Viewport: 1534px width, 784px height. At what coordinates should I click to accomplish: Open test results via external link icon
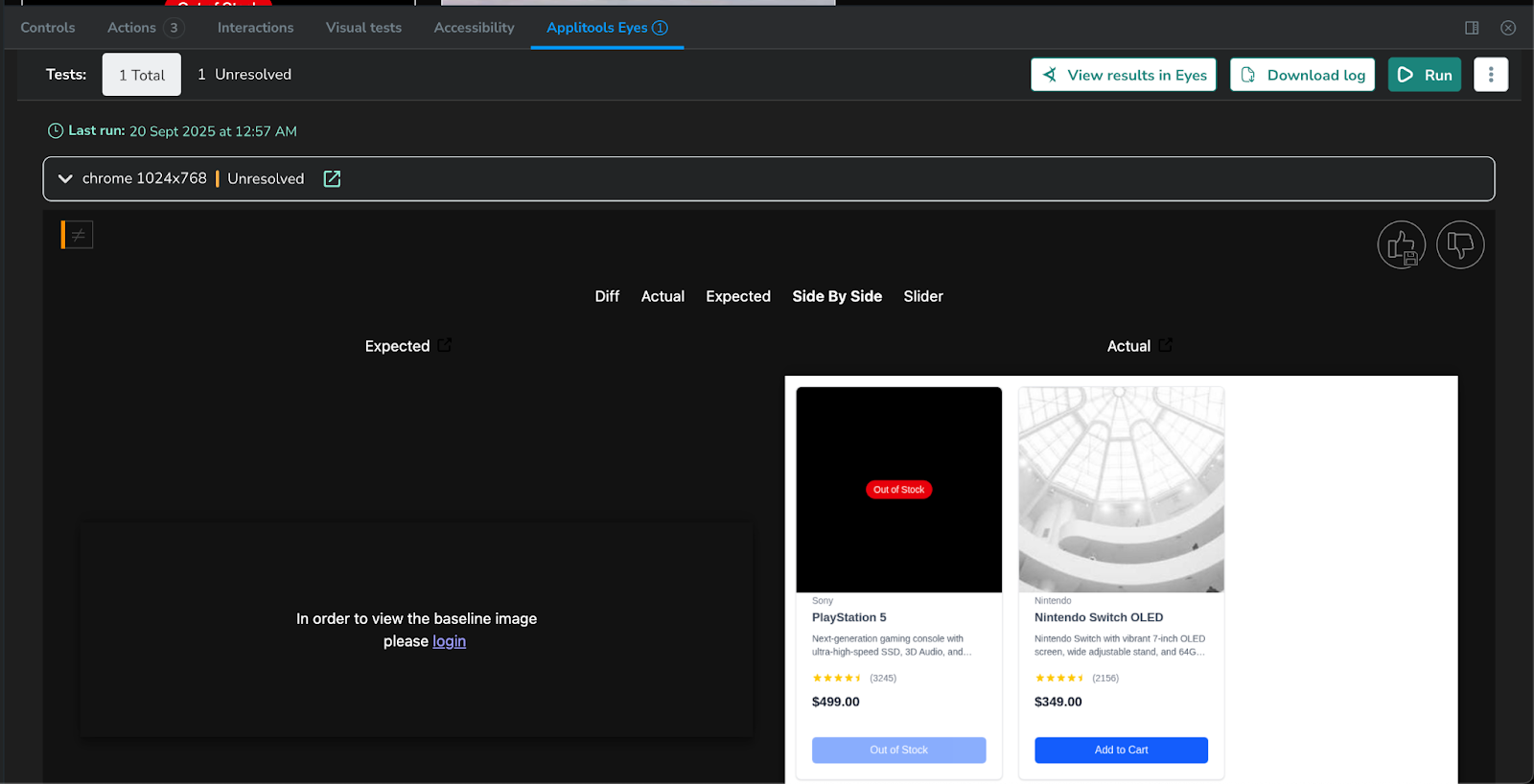click(332, 178)
